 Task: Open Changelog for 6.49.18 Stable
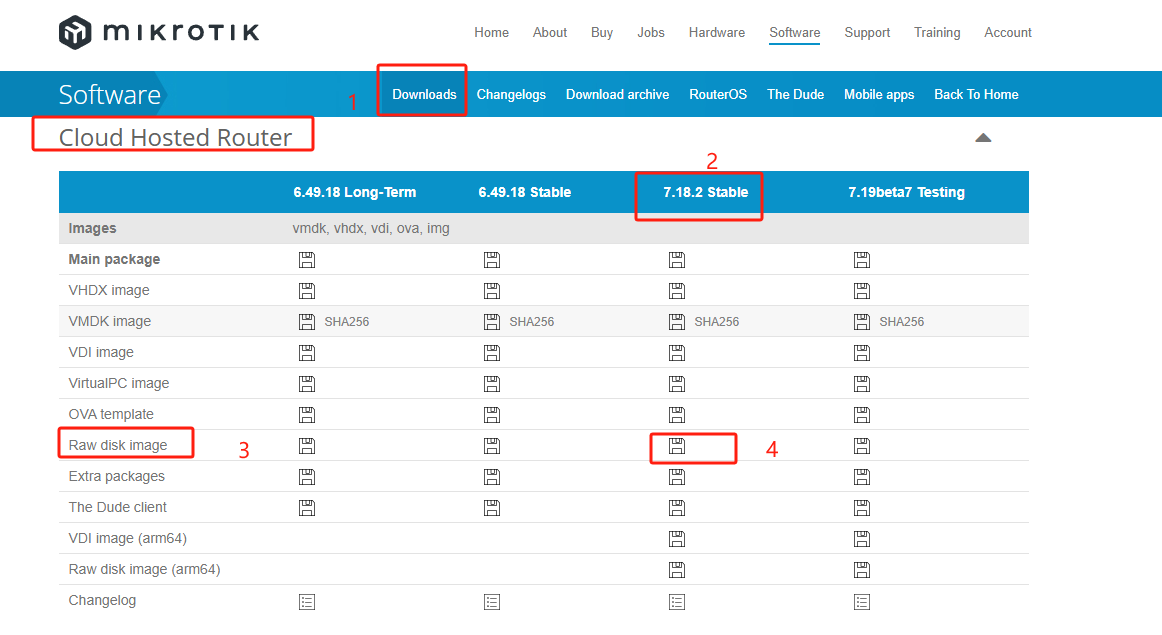click(x=492, y=602)
